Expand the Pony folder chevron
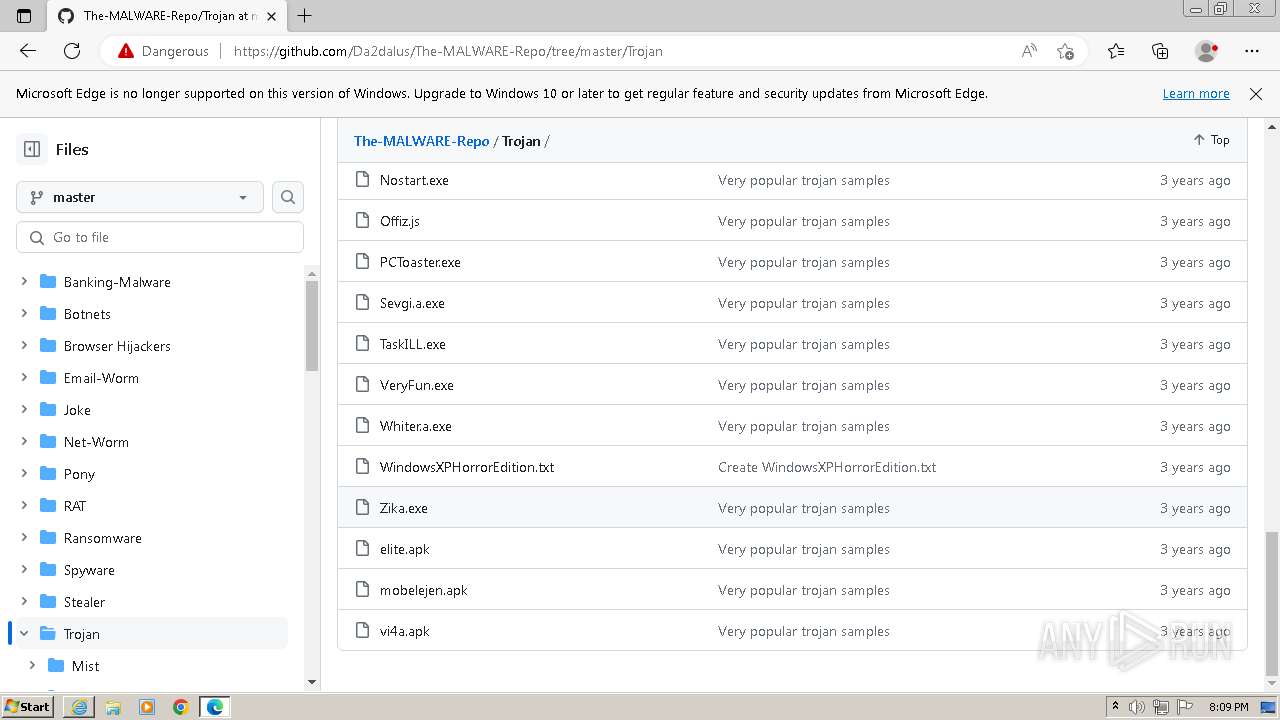This screenshot has width=1280, height=720. tap(24, 474)
